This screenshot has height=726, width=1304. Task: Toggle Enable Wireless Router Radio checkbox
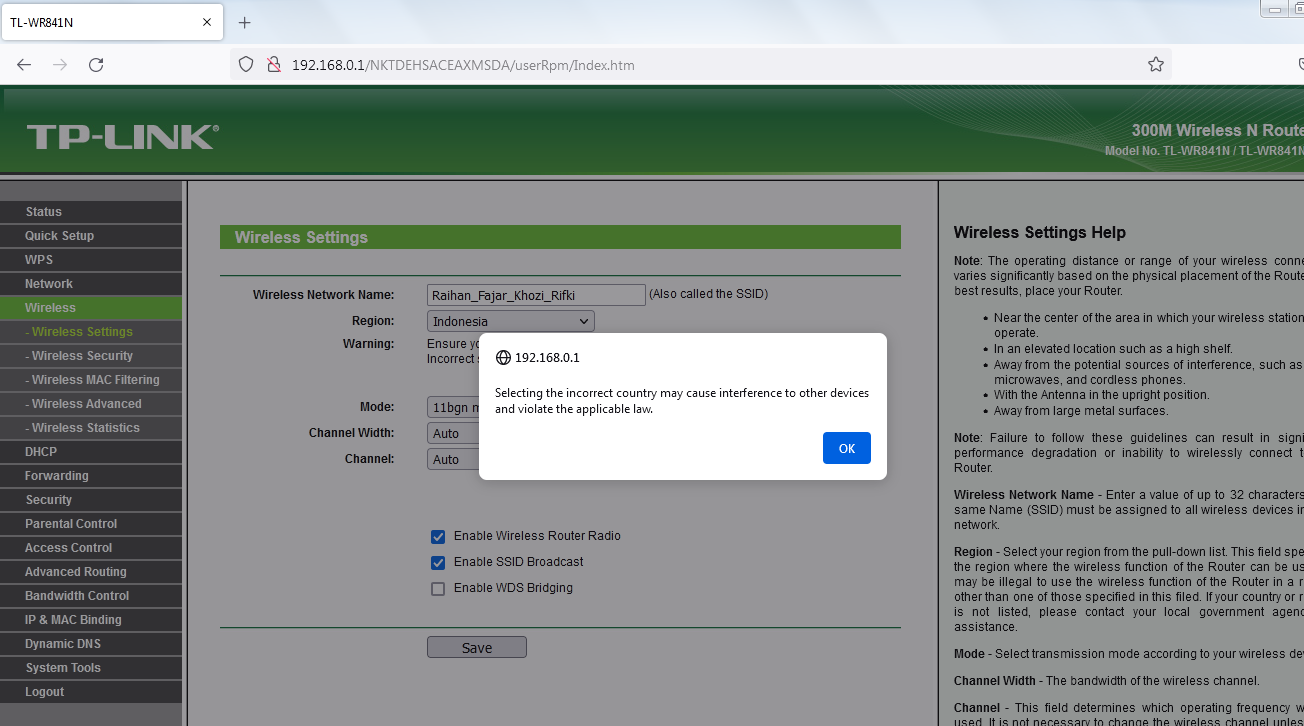coord(438,537)
